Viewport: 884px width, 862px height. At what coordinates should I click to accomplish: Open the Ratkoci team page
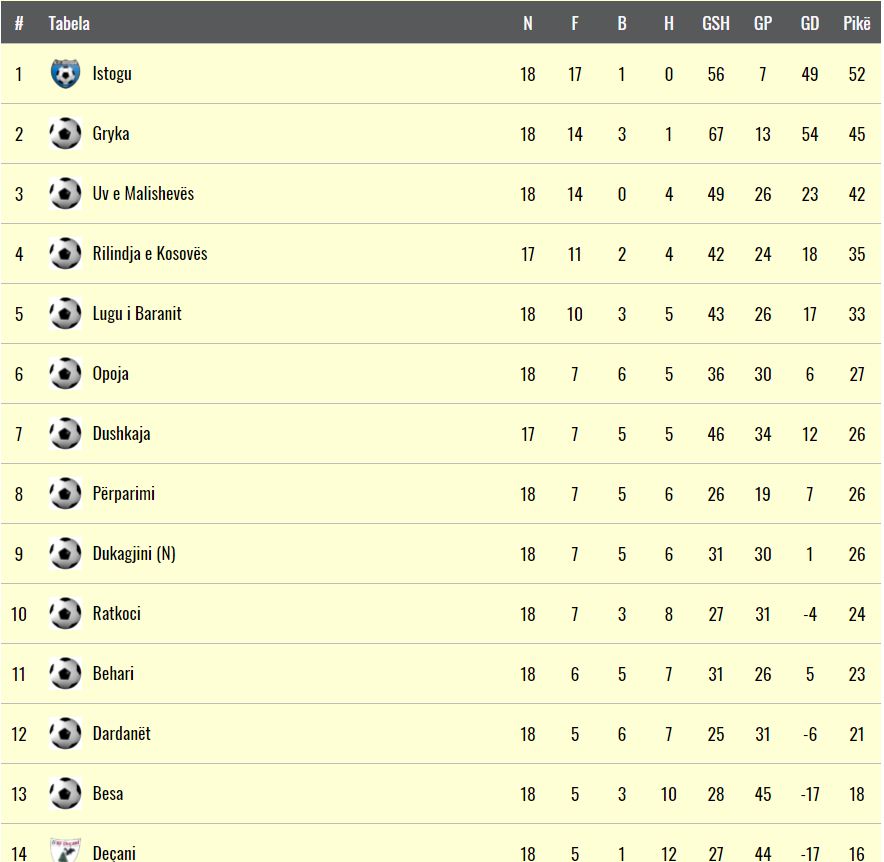117,613
